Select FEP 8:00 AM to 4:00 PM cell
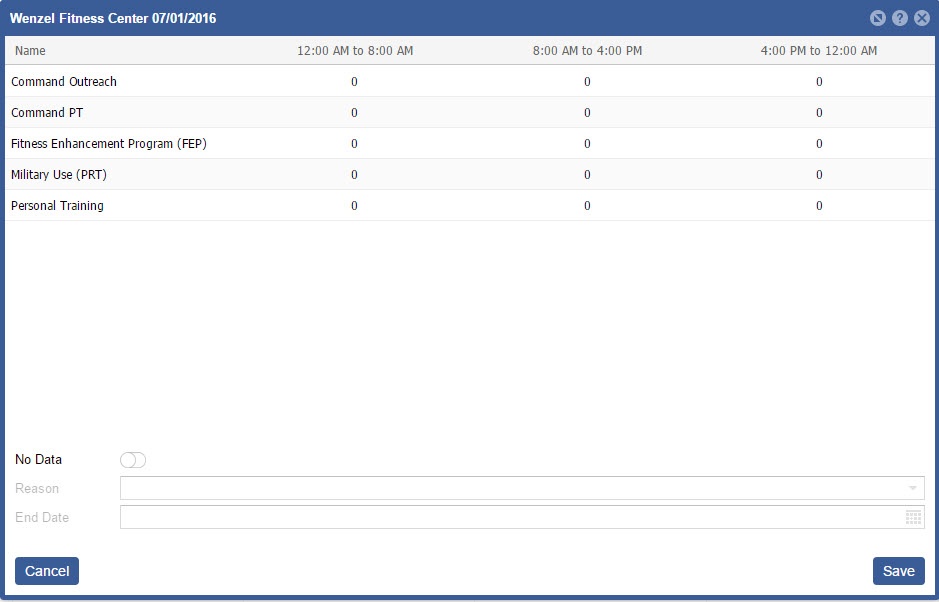This screenshot has height=602, width=939. tap(587, 144)
